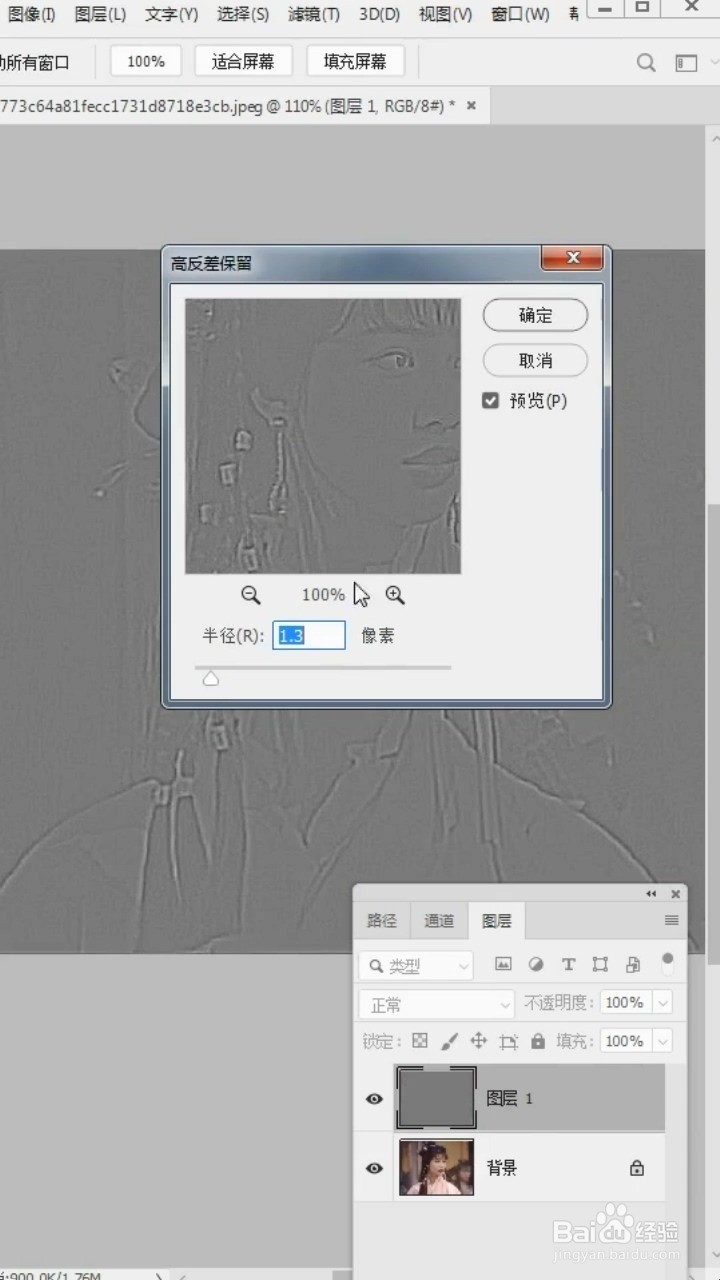720x1280 pixels.
Task: Open the 图像 menu
Action: coord(31,14)
